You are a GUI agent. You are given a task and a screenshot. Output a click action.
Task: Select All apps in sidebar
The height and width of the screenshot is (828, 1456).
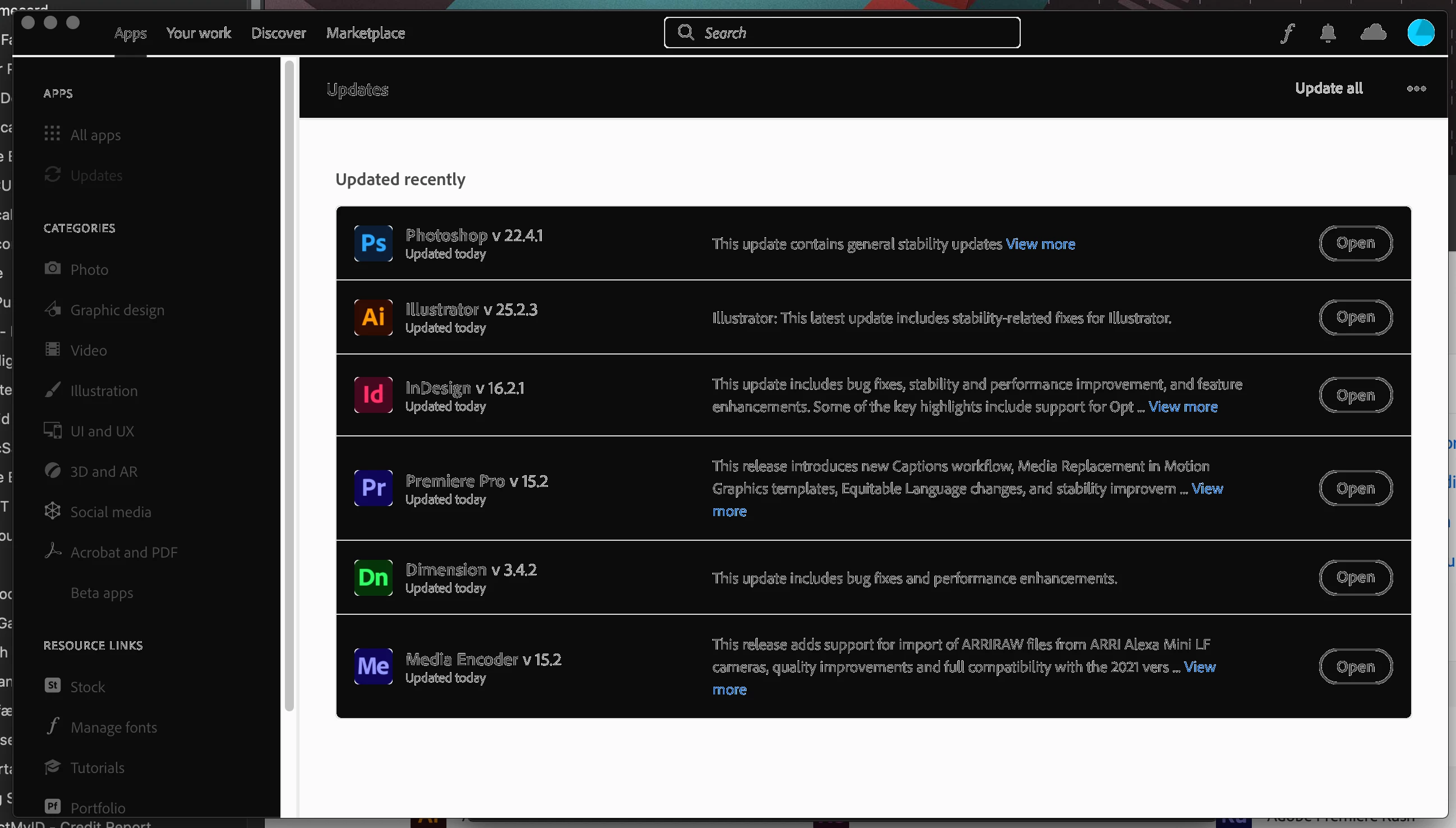pyautogui.click(x=95, y=135)
